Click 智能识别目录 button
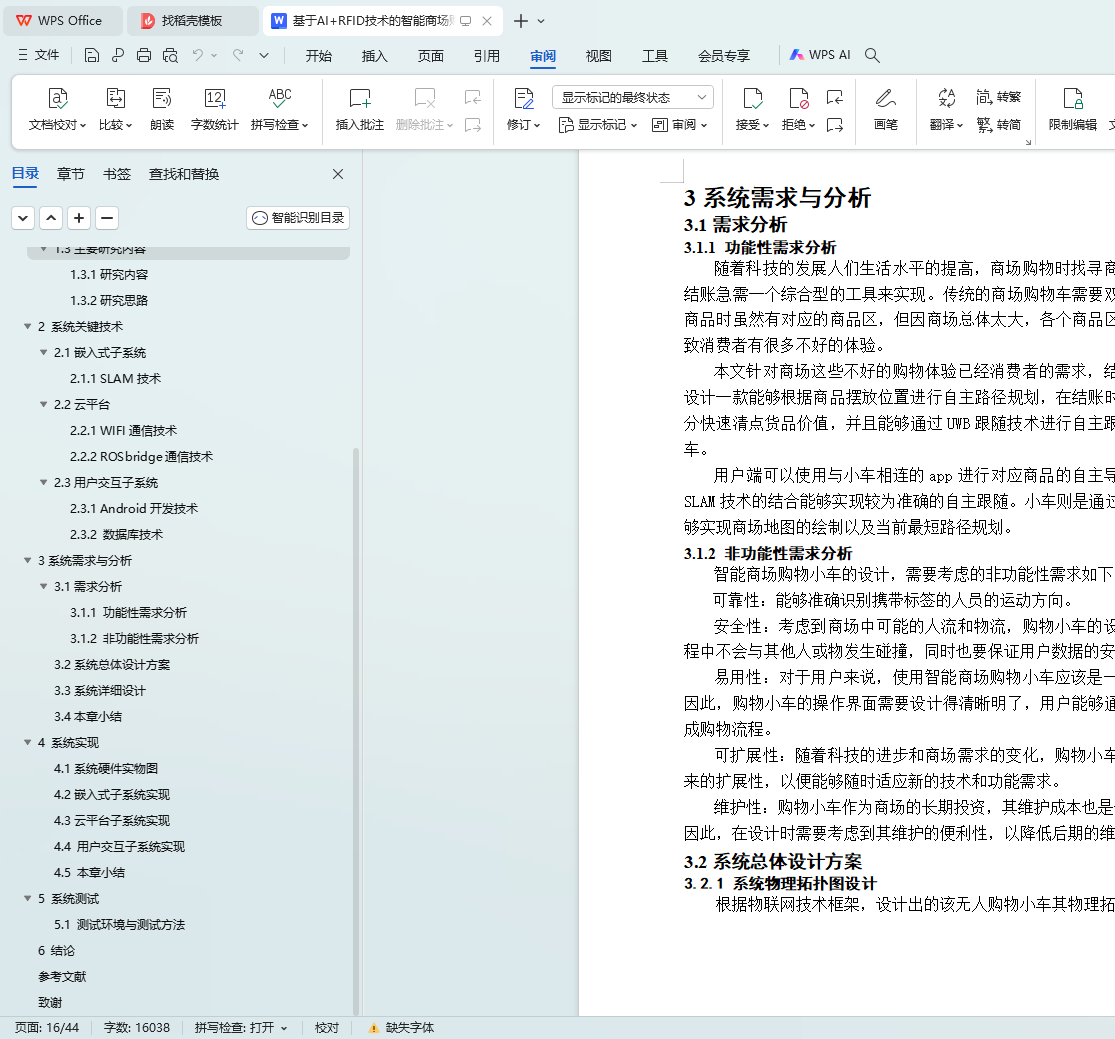1115x1039 pixels. tap(298, 218)
